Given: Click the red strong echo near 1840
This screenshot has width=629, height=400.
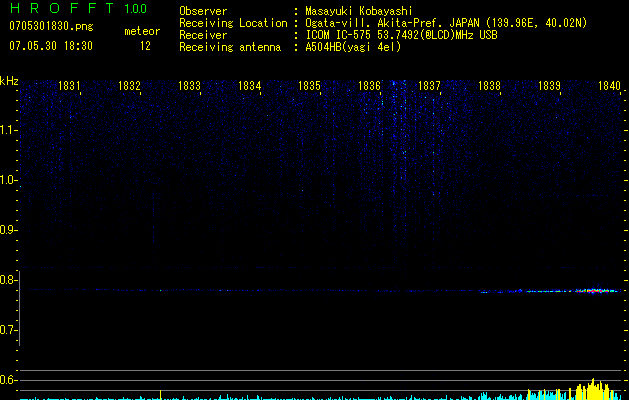Looking at the screenshot, I should point(594,291).
